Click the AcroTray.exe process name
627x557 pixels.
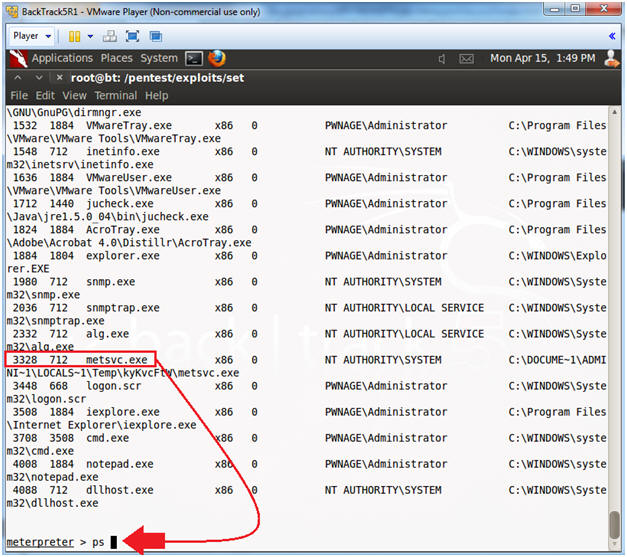click(123, 230)
